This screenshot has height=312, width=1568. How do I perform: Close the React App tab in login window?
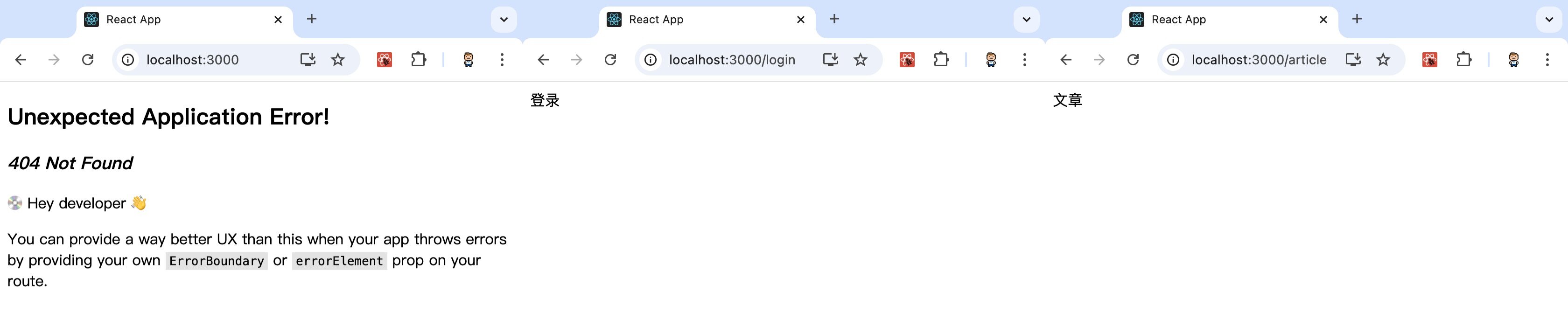800,20
